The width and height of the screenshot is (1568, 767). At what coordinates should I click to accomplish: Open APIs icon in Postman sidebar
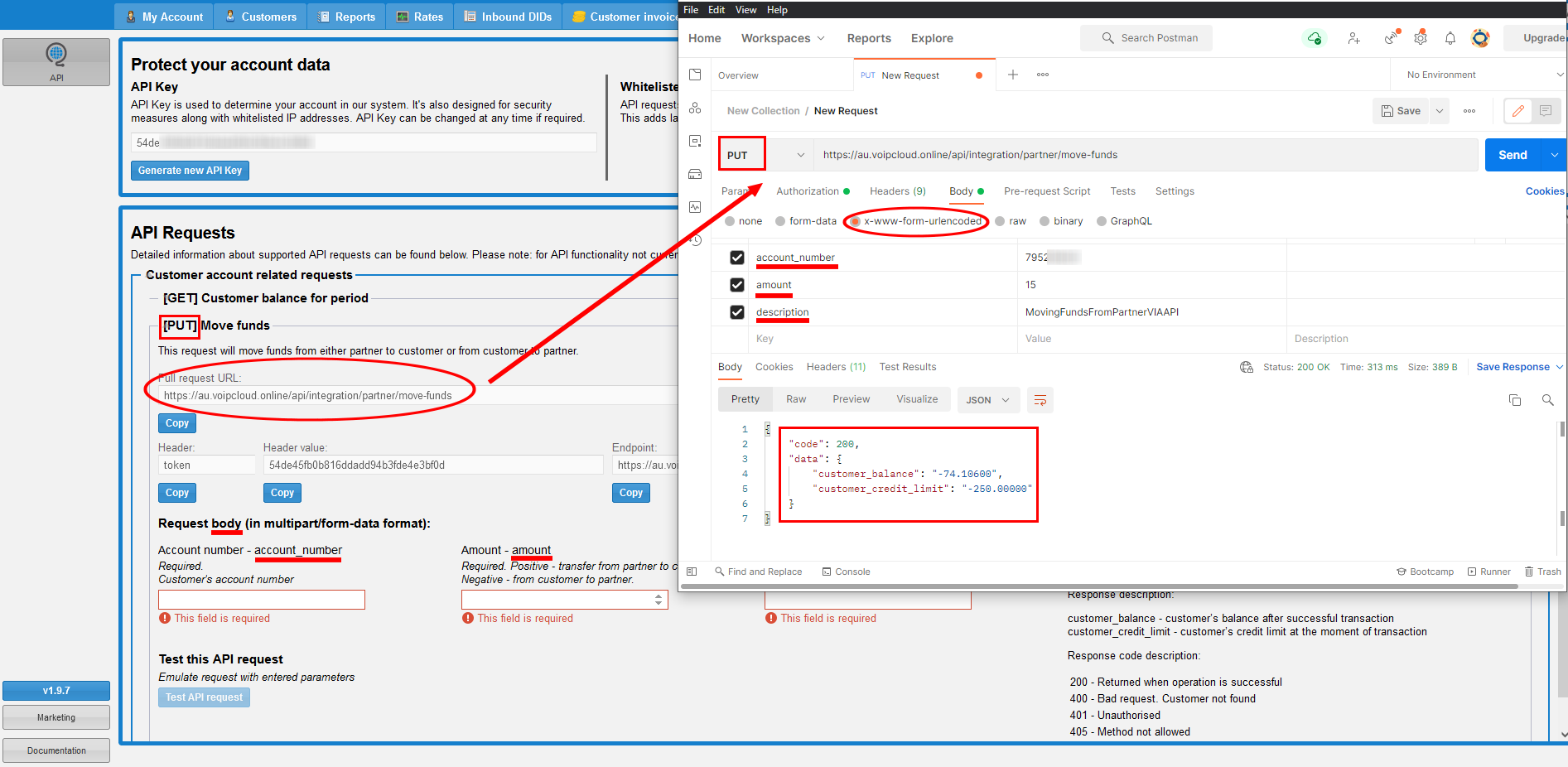695,108
